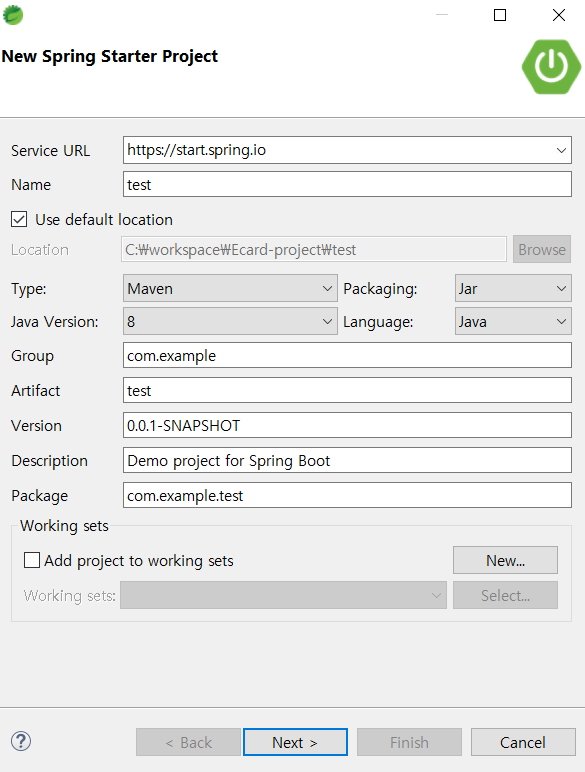Click the green Spring Boot power logo
This screenshot has height=772, width=585.
click(552, 66)
